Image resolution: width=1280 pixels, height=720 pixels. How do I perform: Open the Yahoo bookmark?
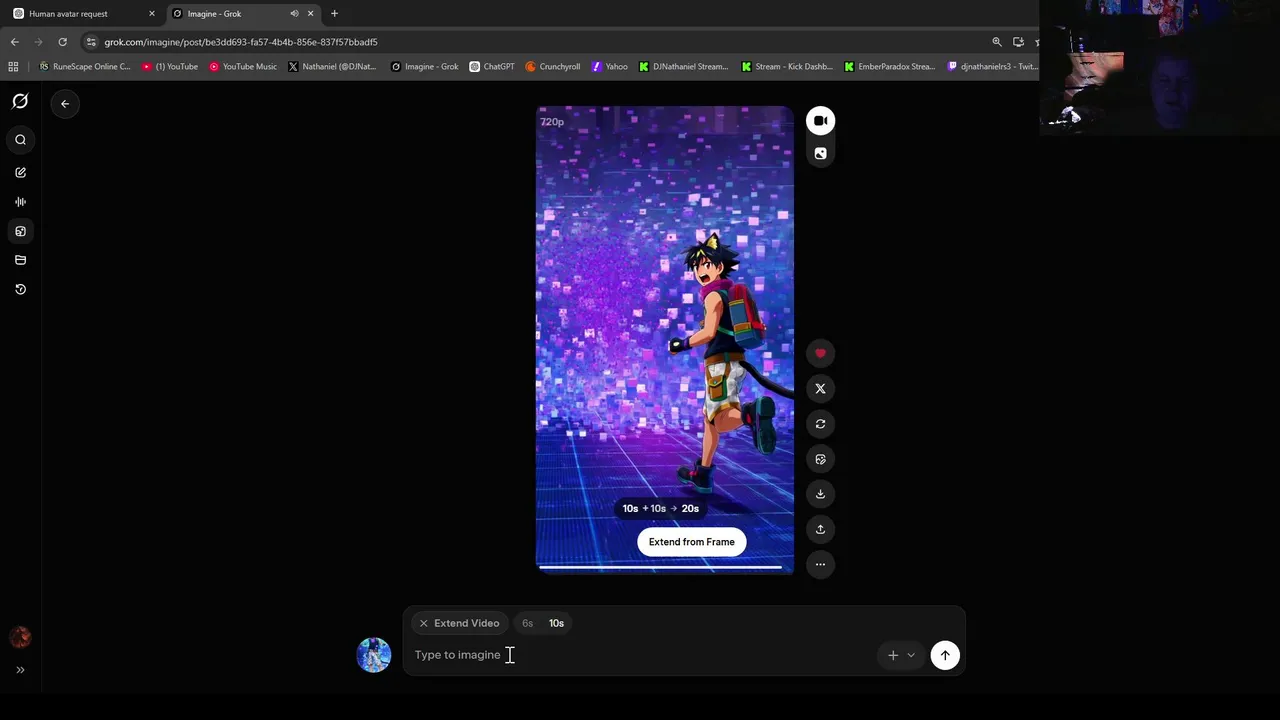click(610, 67)
